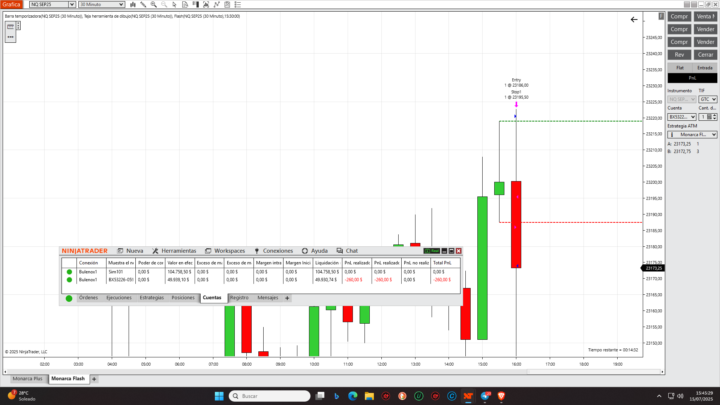Click the green connection status dot by tabs

click(69, 298)
